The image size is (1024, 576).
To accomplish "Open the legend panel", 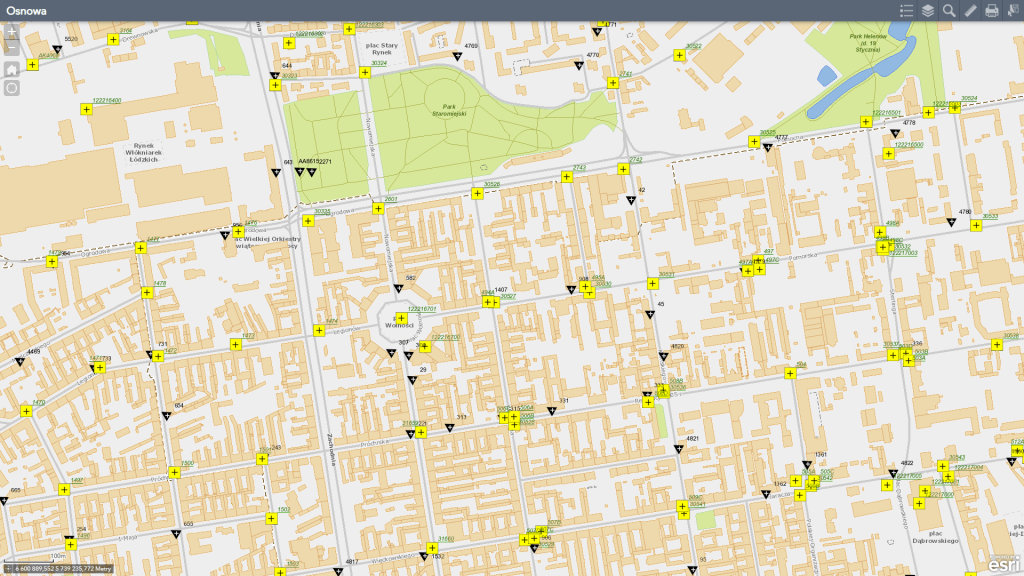I will coord(907,11).
